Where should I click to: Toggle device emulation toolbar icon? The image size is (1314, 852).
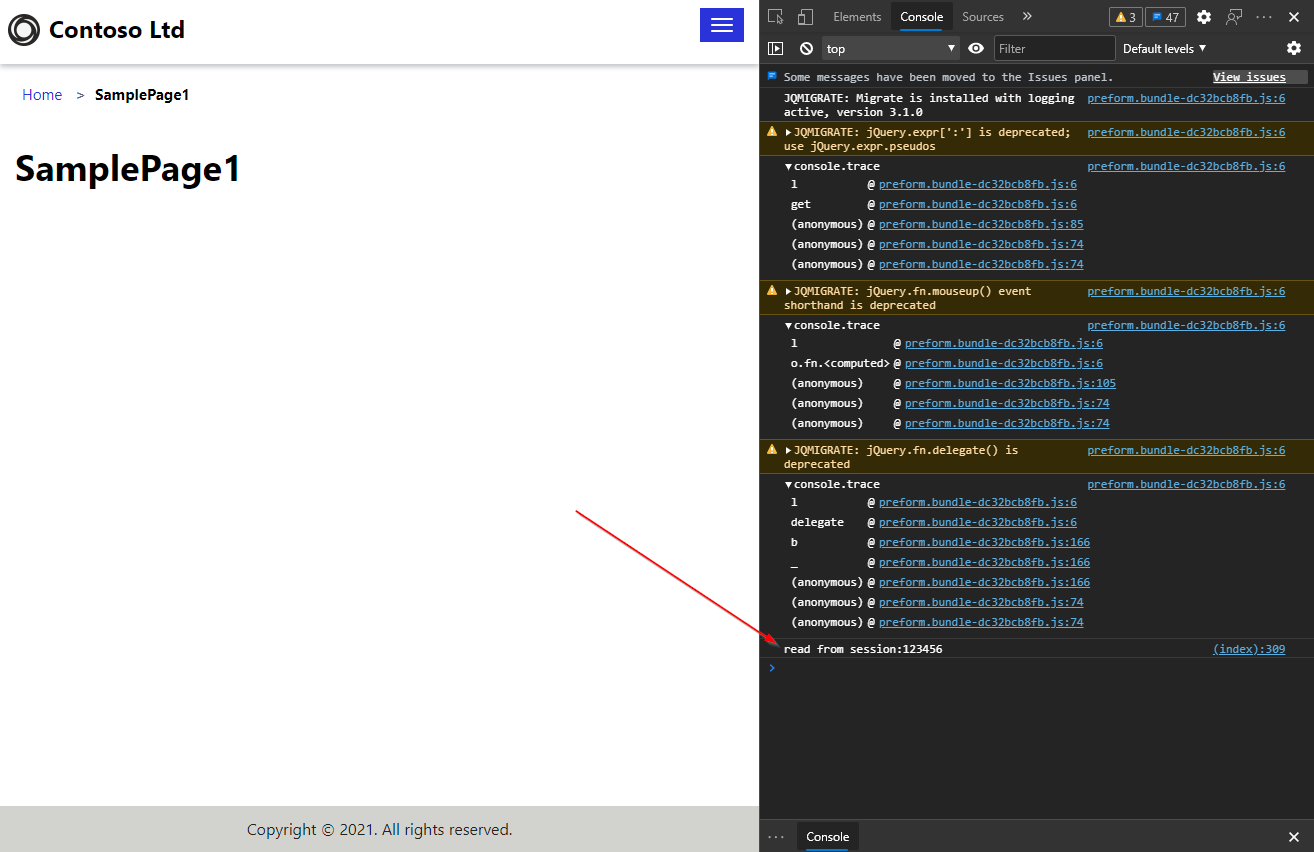pyautogui.click(x=805, y=17)
